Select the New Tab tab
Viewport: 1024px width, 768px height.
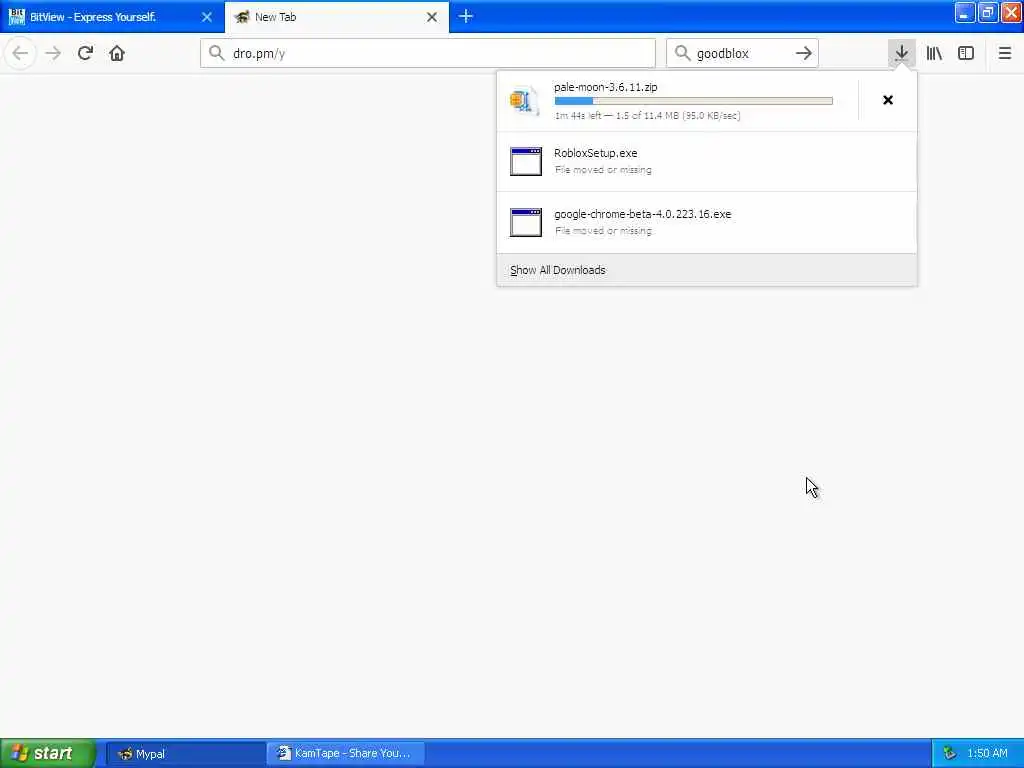tap(336, 17)
